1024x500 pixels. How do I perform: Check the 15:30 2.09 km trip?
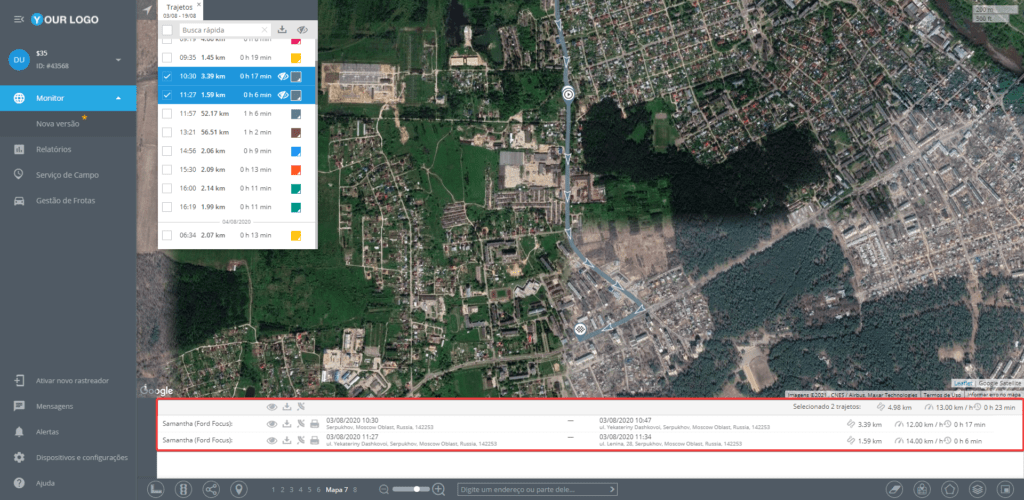pyautogui.click(x=167, y=170)
